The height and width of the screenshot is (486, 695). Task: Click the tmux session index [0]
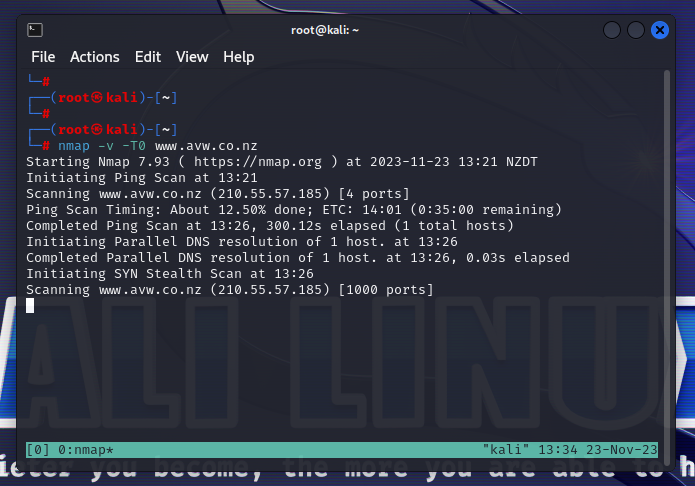pyautogui.click(x=38, y=450)
